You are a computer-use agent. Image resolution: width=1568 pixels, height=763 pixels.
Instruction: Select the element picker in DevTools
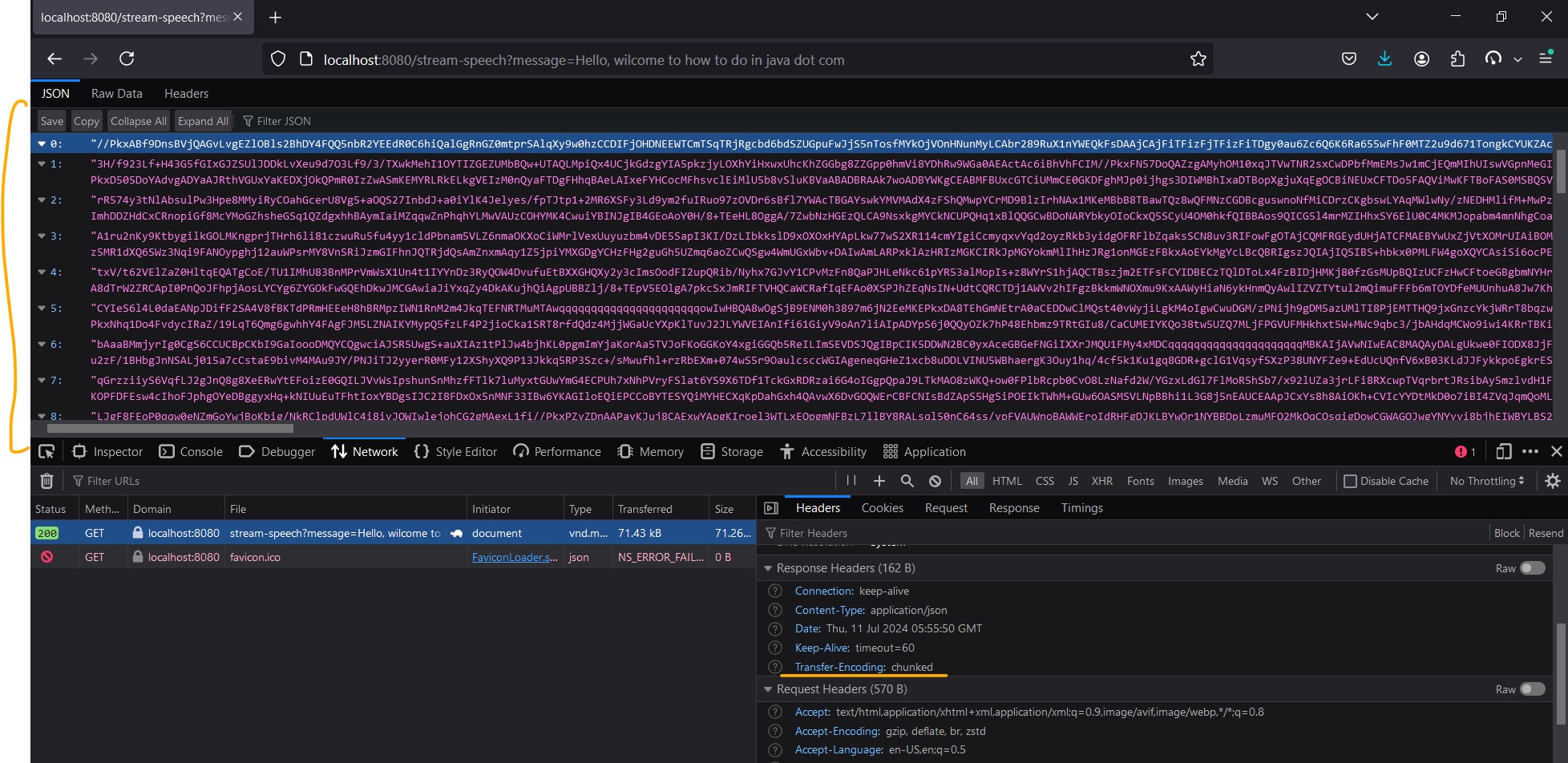pos(46,451)
